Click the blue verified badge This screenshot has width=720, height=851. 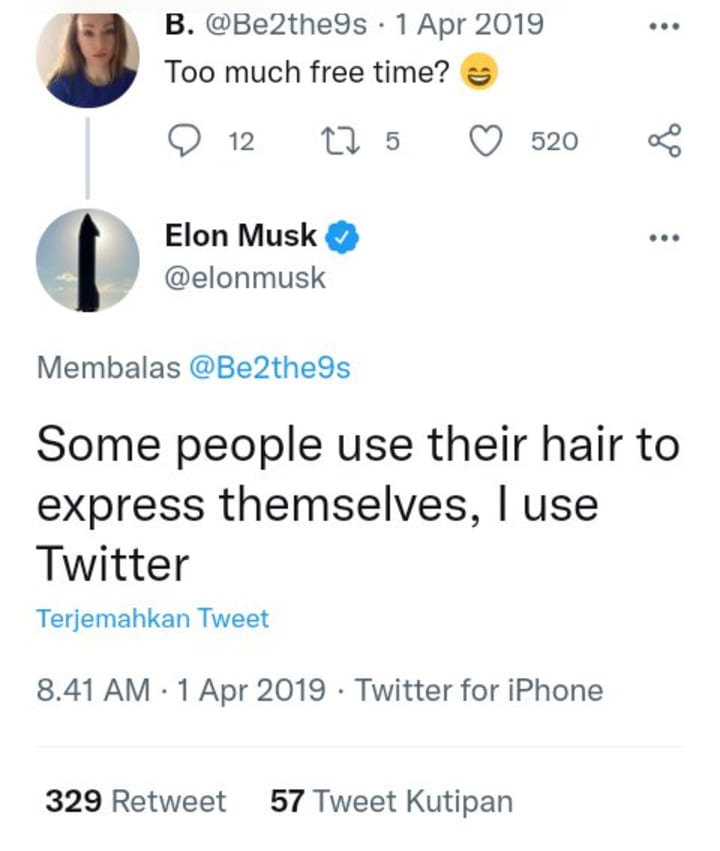coord(345,237)
